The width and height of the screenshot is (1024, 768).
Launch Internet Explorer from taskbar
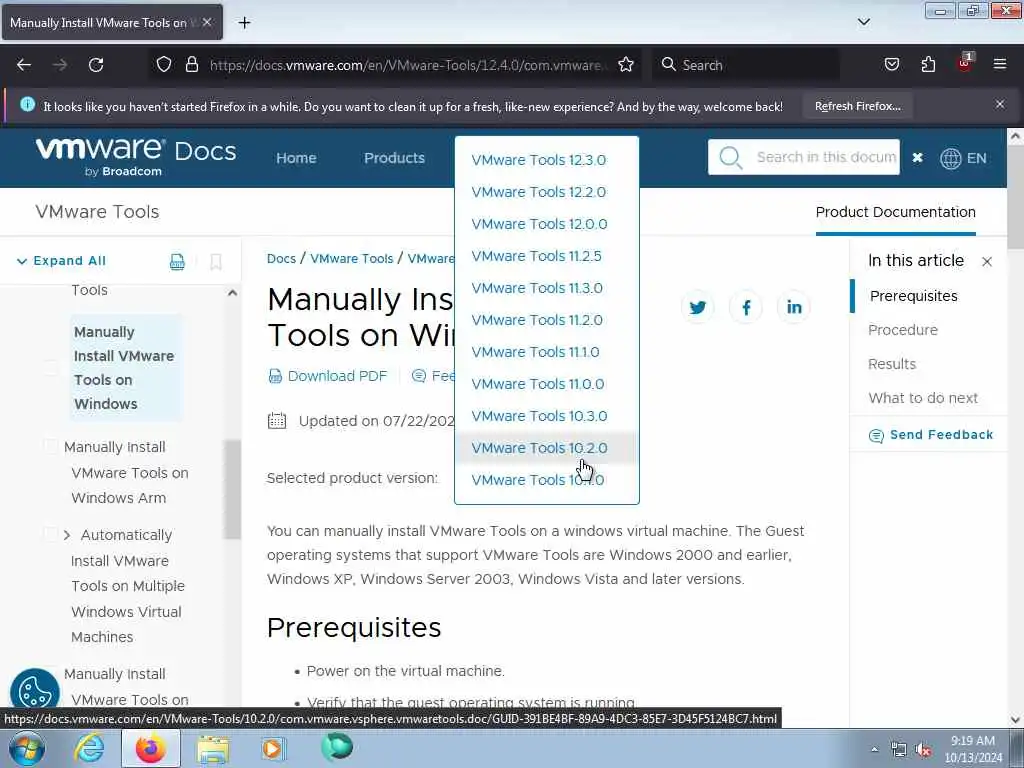[89, 748]
